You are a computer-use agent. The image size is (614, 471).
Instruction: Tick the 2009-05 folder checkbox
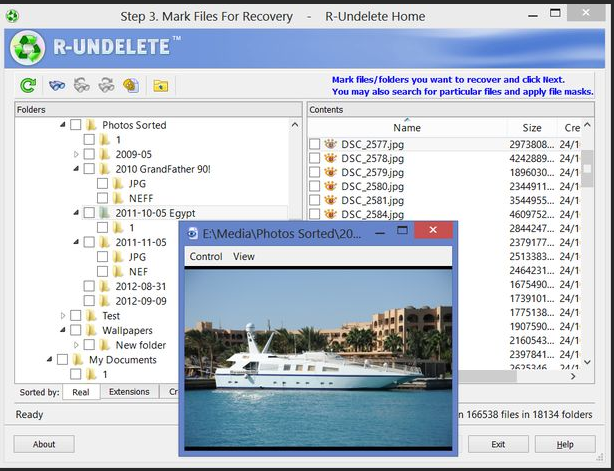[89, 154]
